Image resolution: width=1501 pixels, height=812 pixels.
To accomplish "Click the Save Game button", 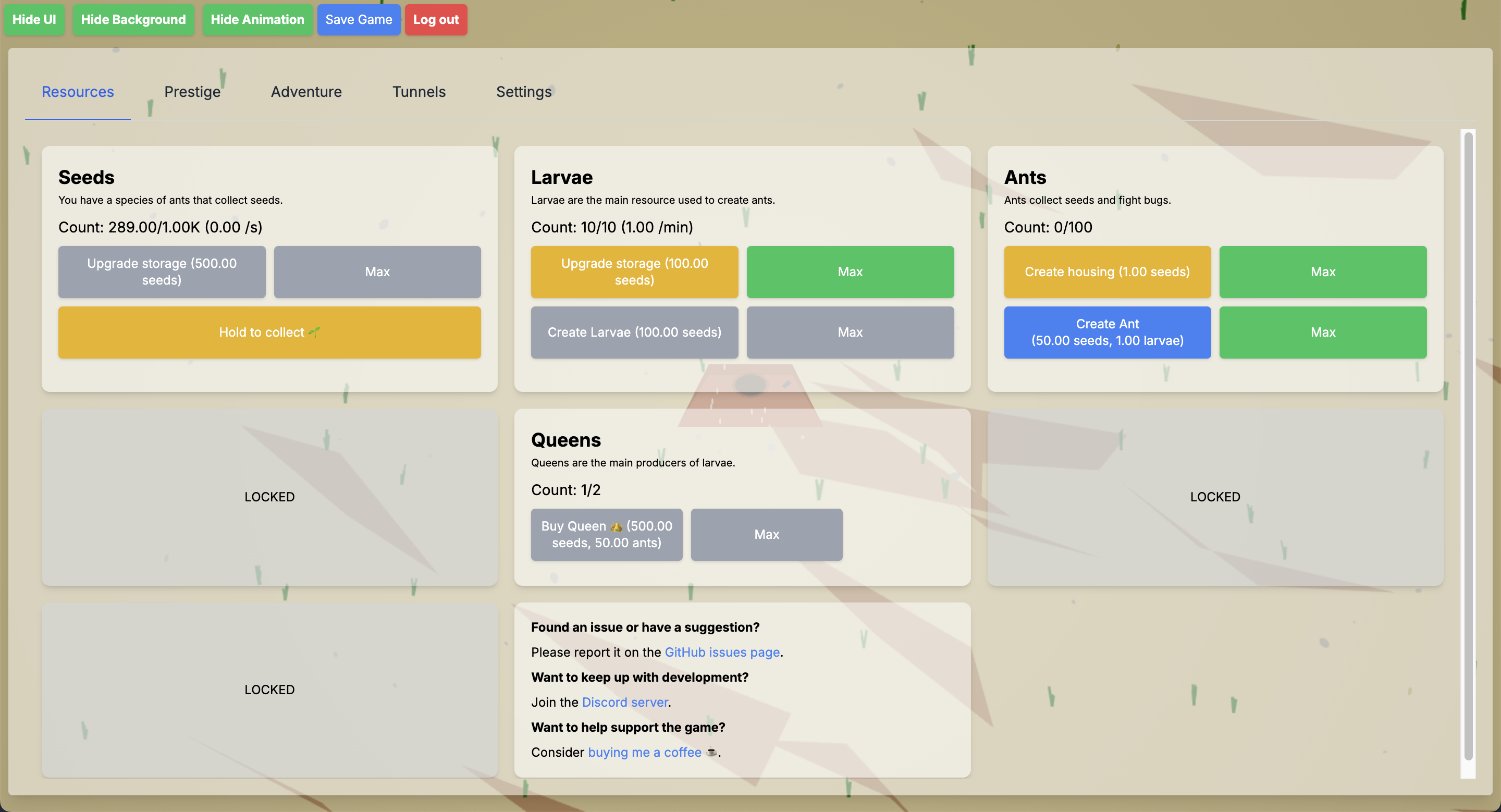I will tap(359, 20).
